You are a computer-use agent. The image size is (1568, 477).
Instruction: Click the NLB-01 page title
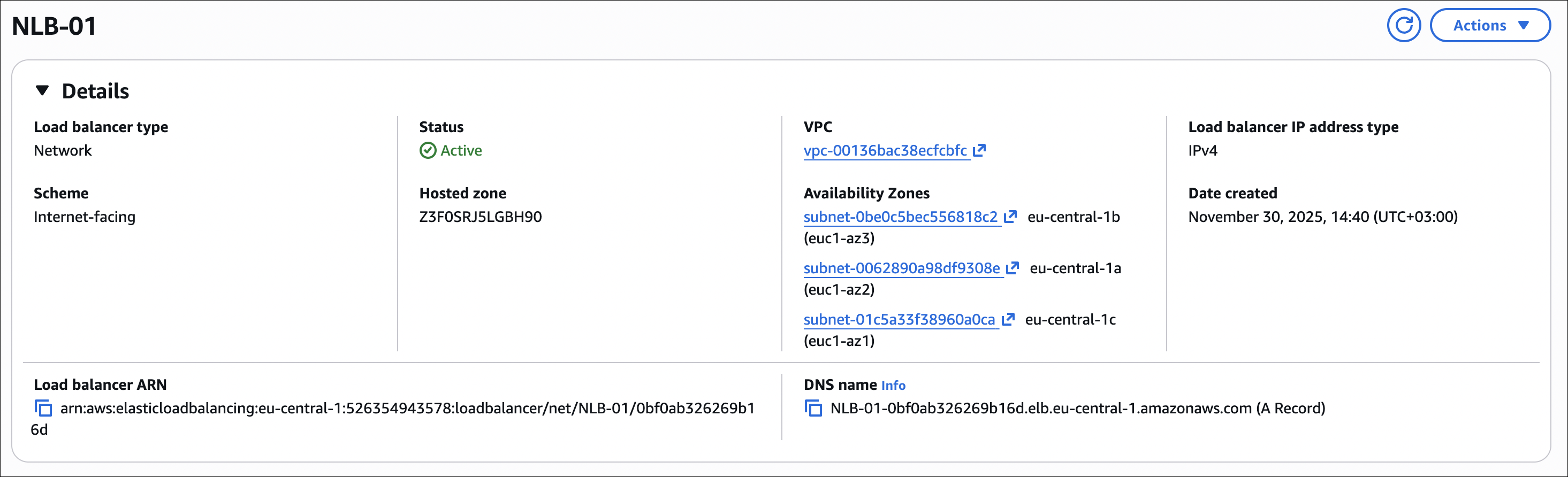(54, 26)
